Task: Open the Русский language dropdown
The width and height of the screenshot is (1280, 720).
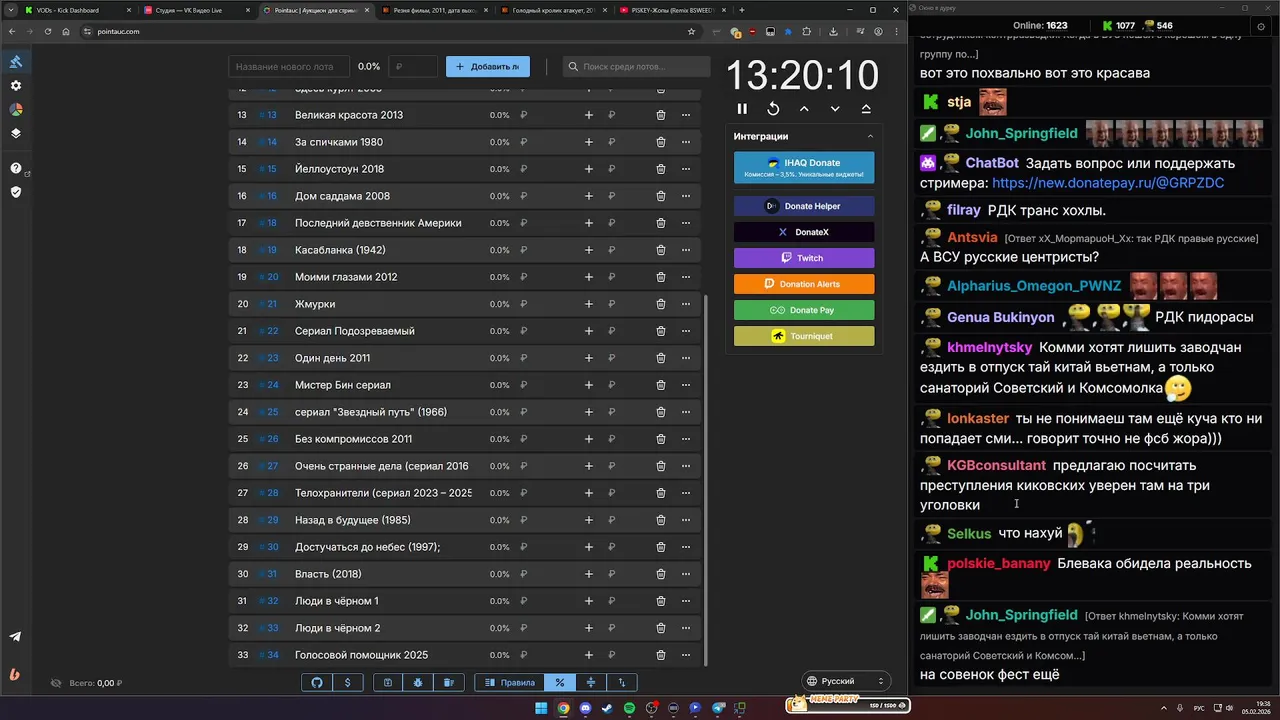Action: pyautogui.click(x=847, y=681)
